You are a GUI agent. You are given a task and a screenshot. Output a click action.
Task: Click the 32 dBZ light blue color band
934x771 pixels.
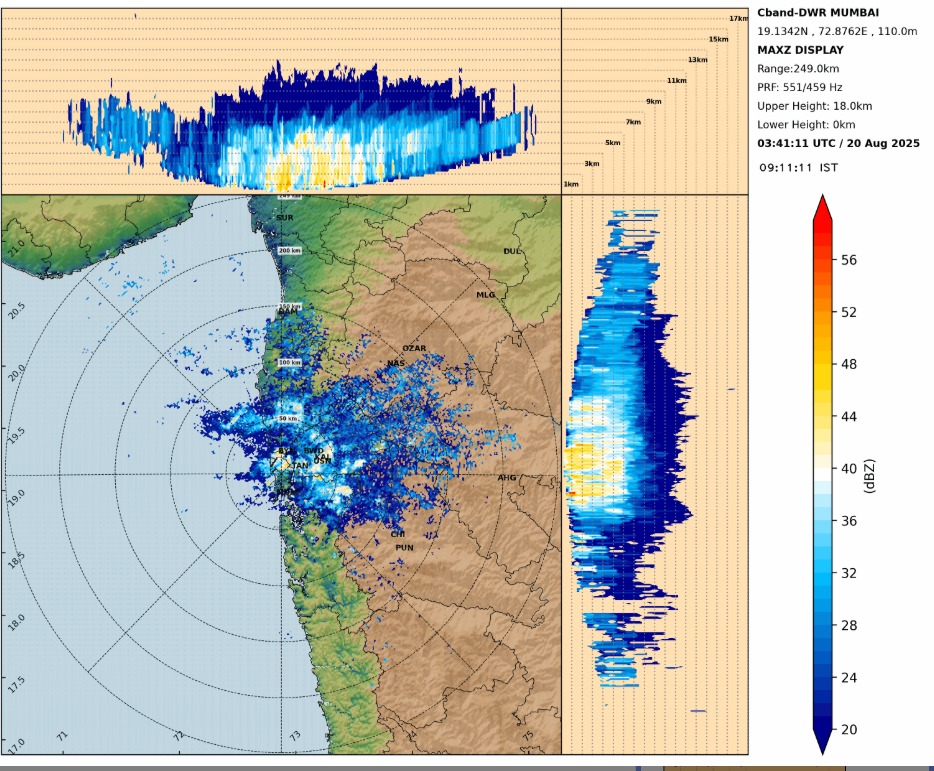pos(822,573)
